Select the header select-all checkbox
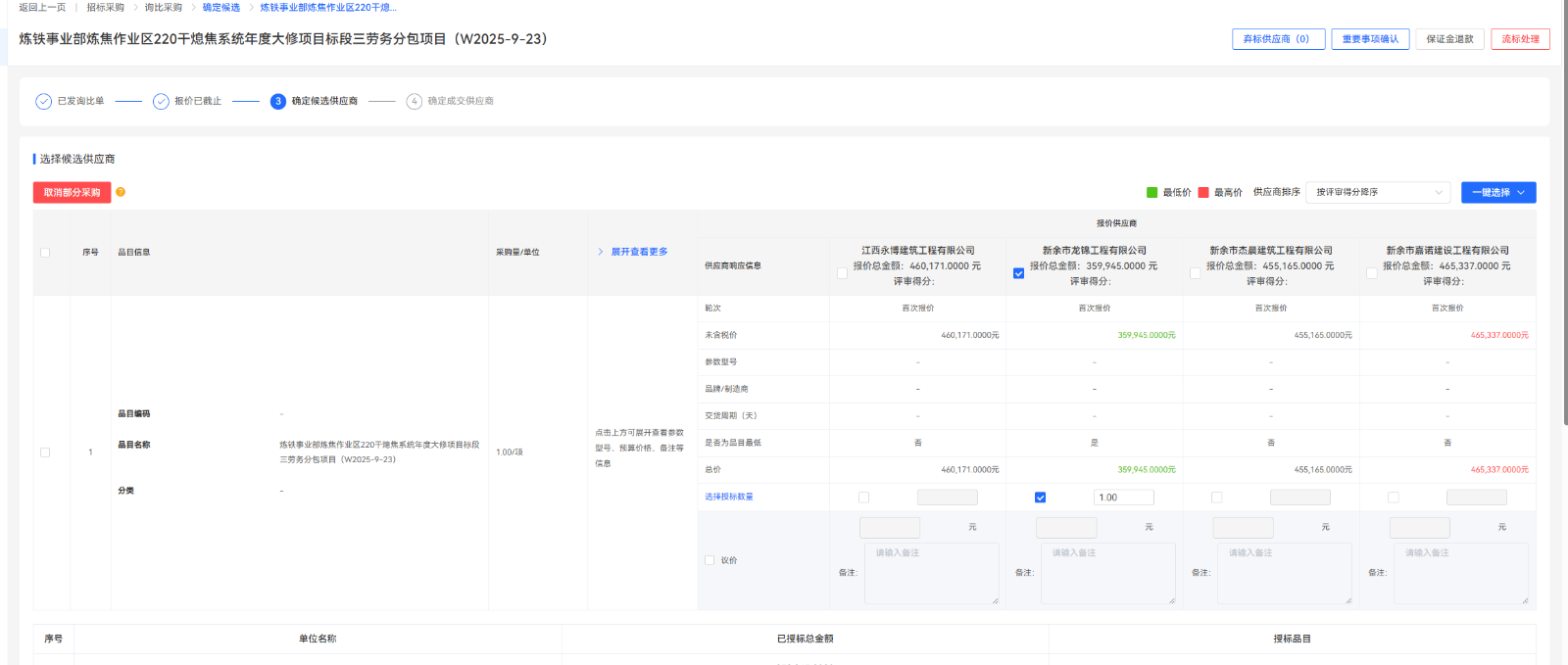This screenshot has height=665, width=1568. click(x=45, y=253)
